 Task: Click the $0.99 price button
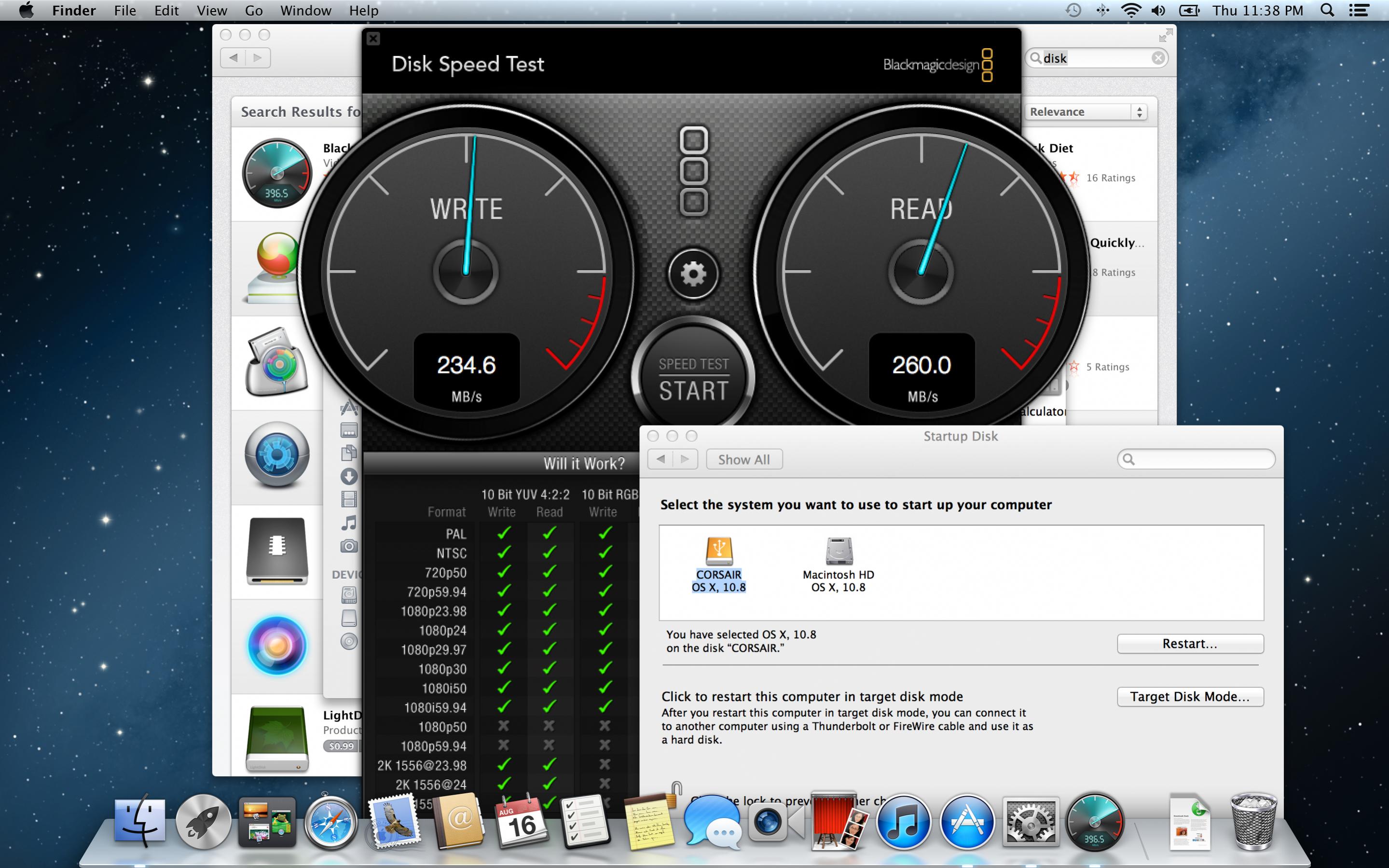coord(341,746)
